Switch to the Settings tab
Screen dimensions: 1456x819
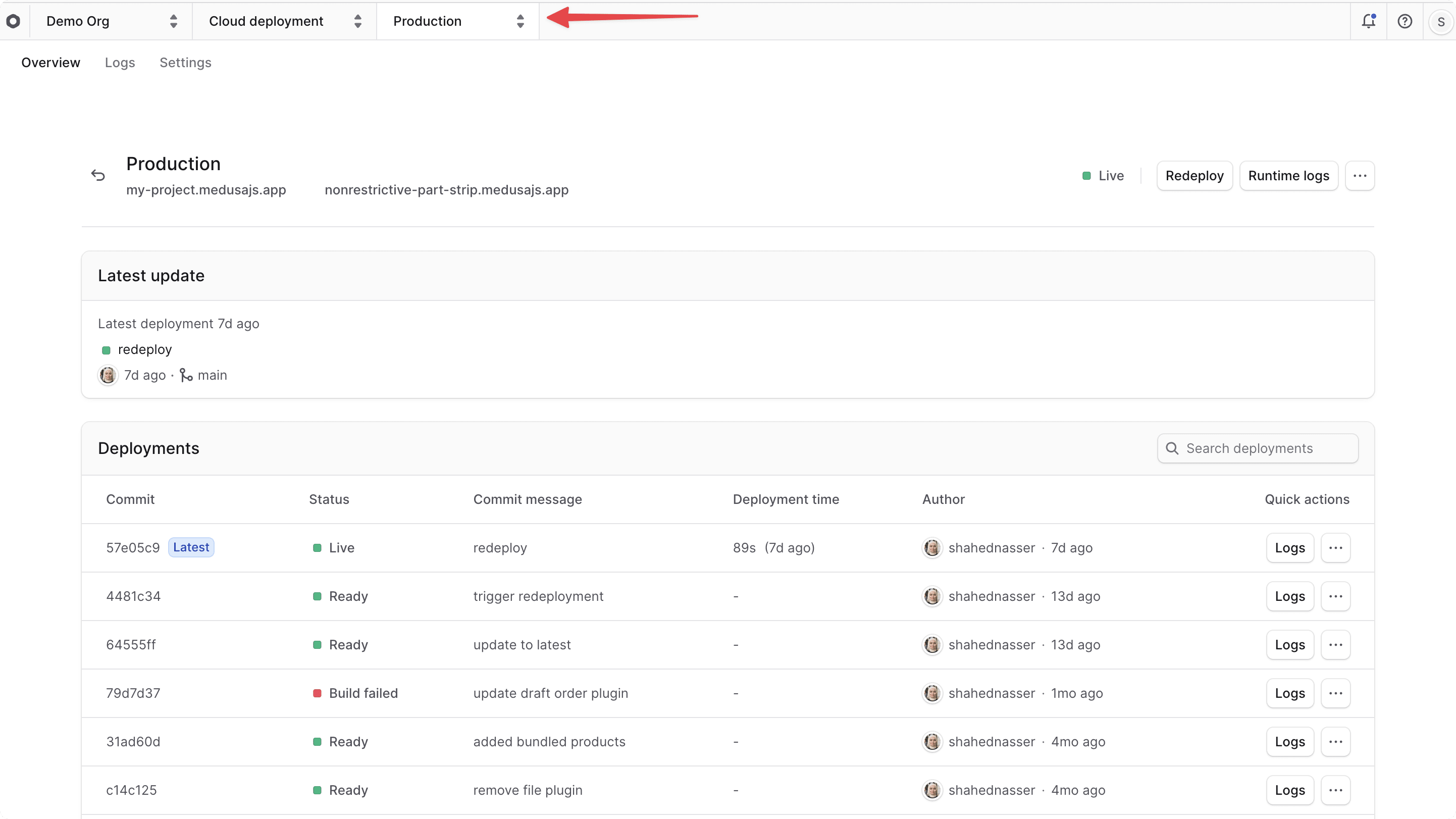click(185, 62)
